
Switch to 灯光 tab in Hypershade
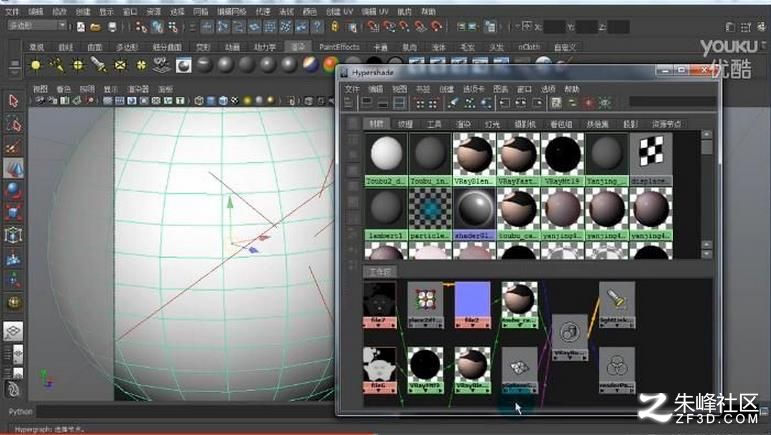pos(492,124)
